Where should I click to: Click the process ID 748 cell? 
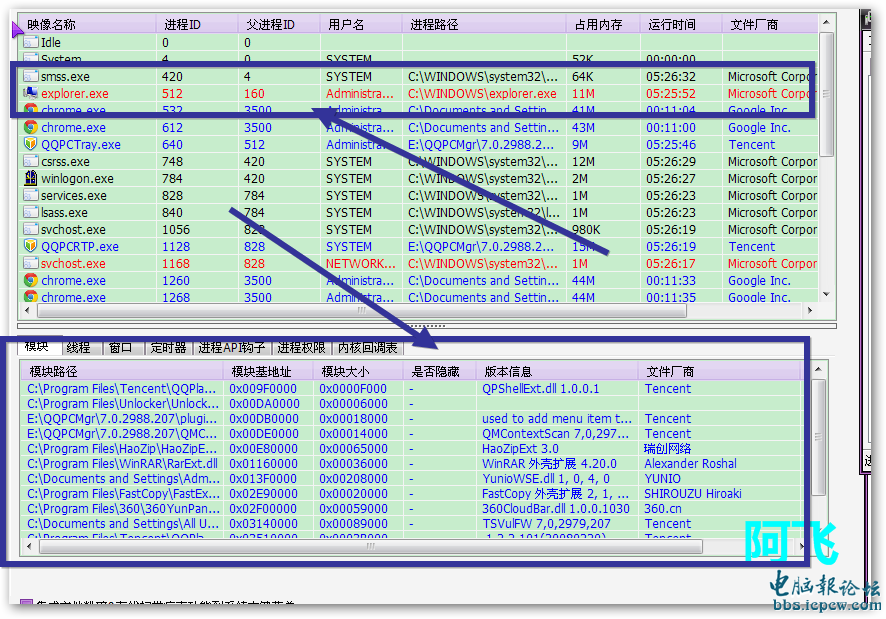click(x=172, y=162)
